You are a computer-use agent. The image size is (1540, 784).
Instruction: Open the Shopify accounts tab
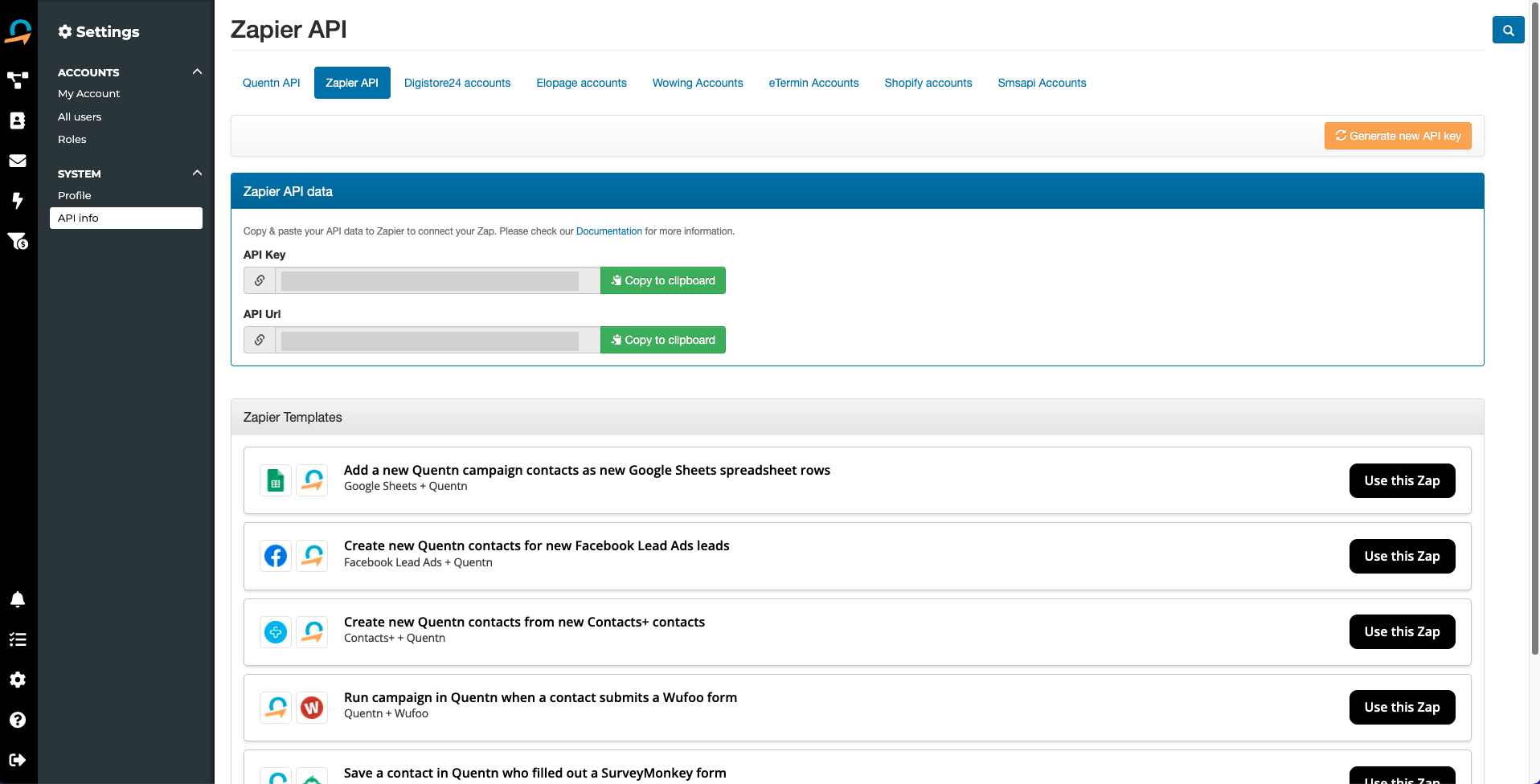[x=928, y=83]
